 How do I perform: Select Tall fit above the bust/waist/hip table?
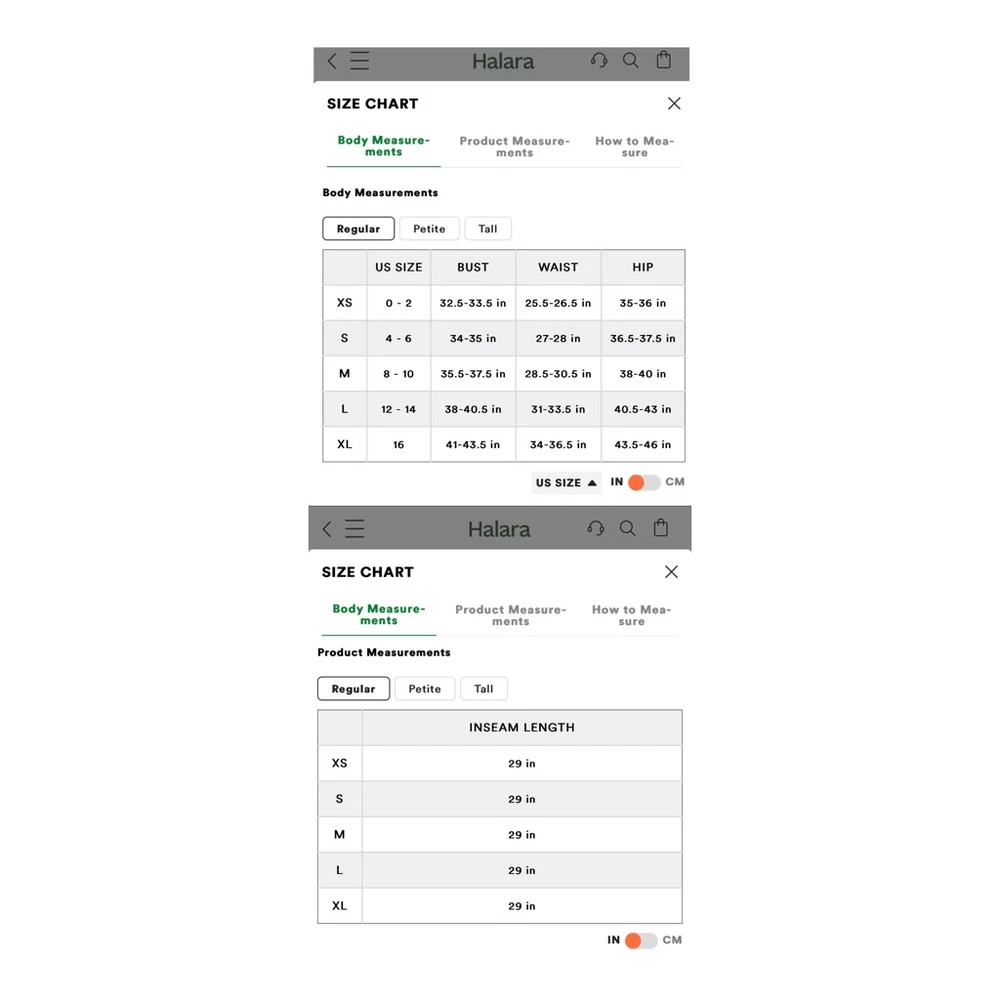487,229
